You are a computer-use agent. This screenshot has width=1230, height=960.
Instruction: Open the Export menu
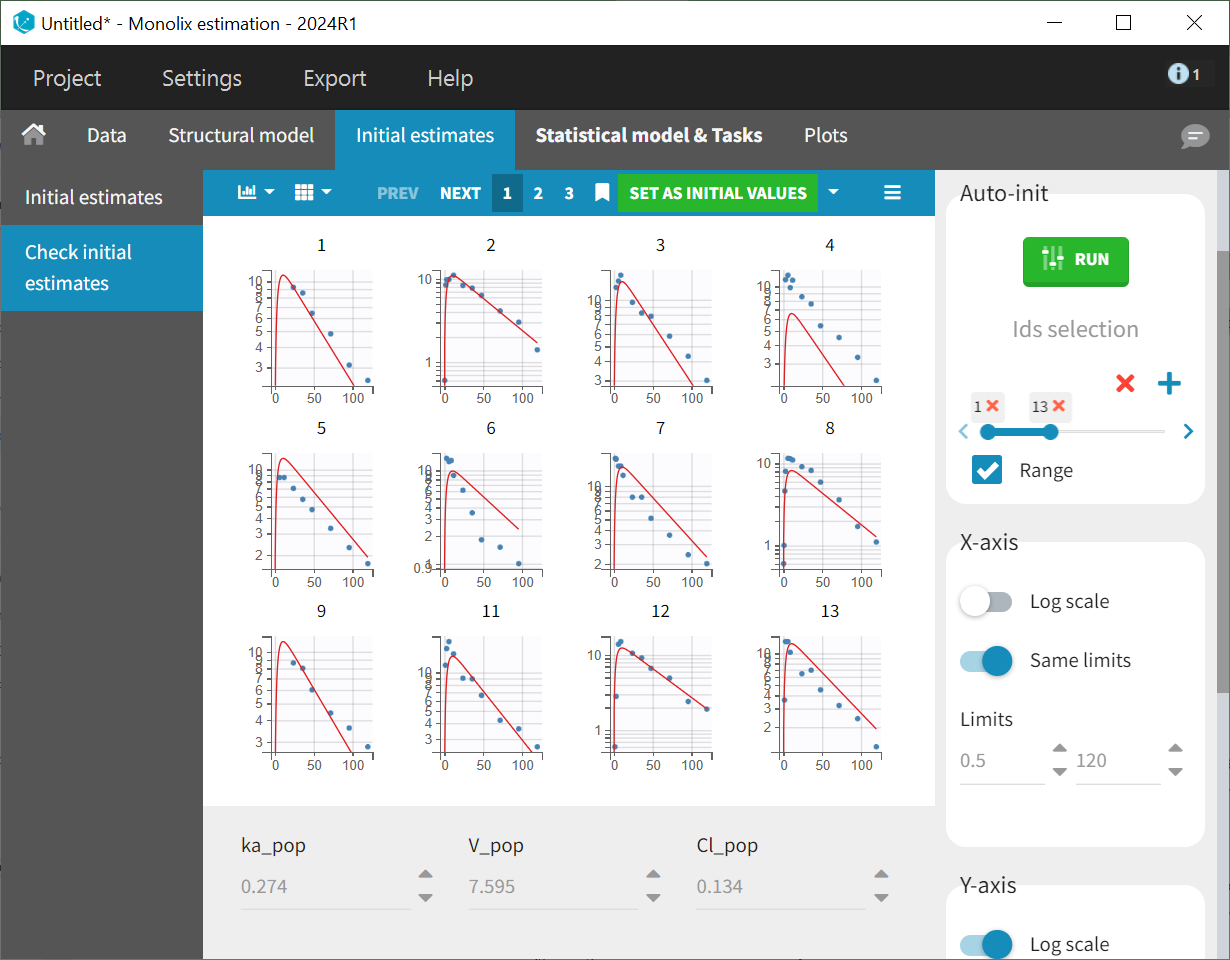coord(334,78)
